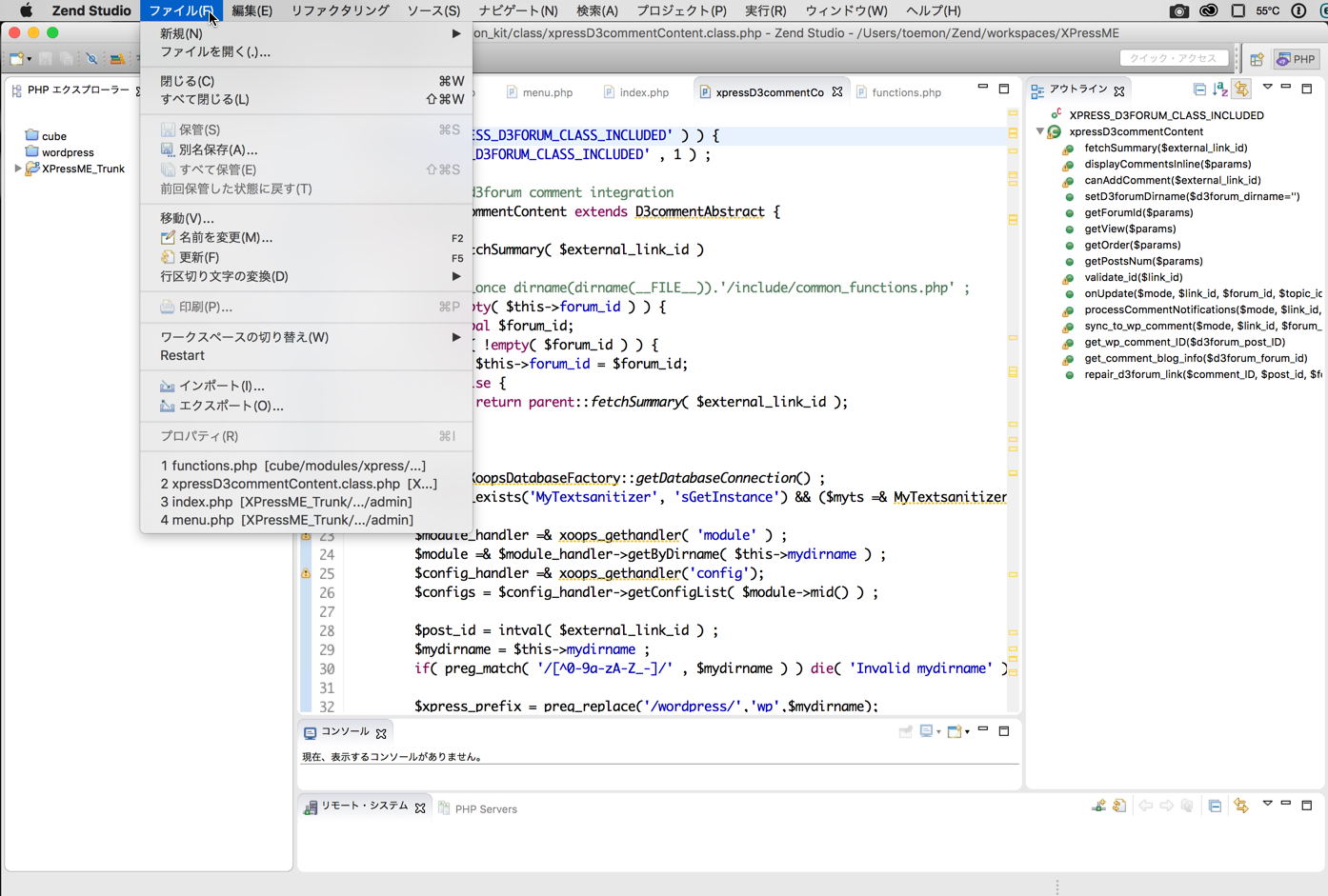
Task: Open the Zend Studio application menu
Action: click(91, 10)
